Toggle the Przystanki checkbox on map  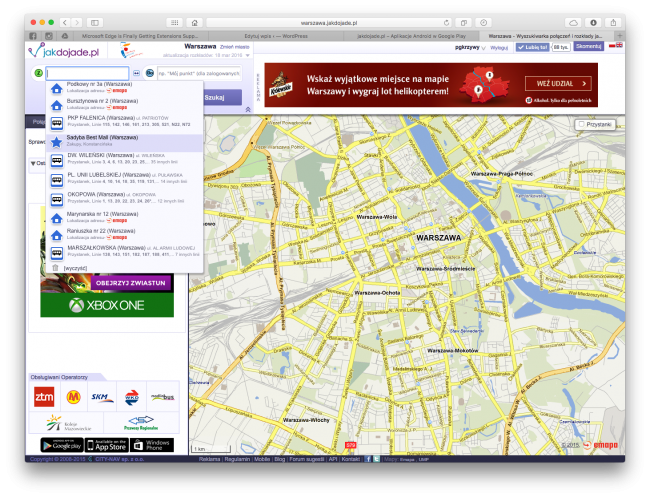pos(581,124)
